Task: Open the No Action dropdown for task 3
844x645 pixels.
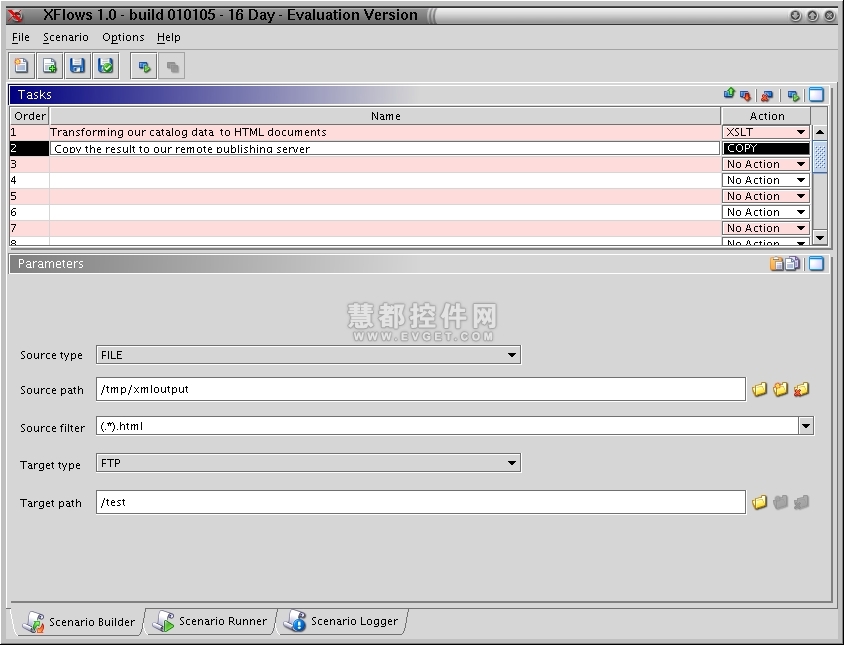Action: [x=766, y=164]
